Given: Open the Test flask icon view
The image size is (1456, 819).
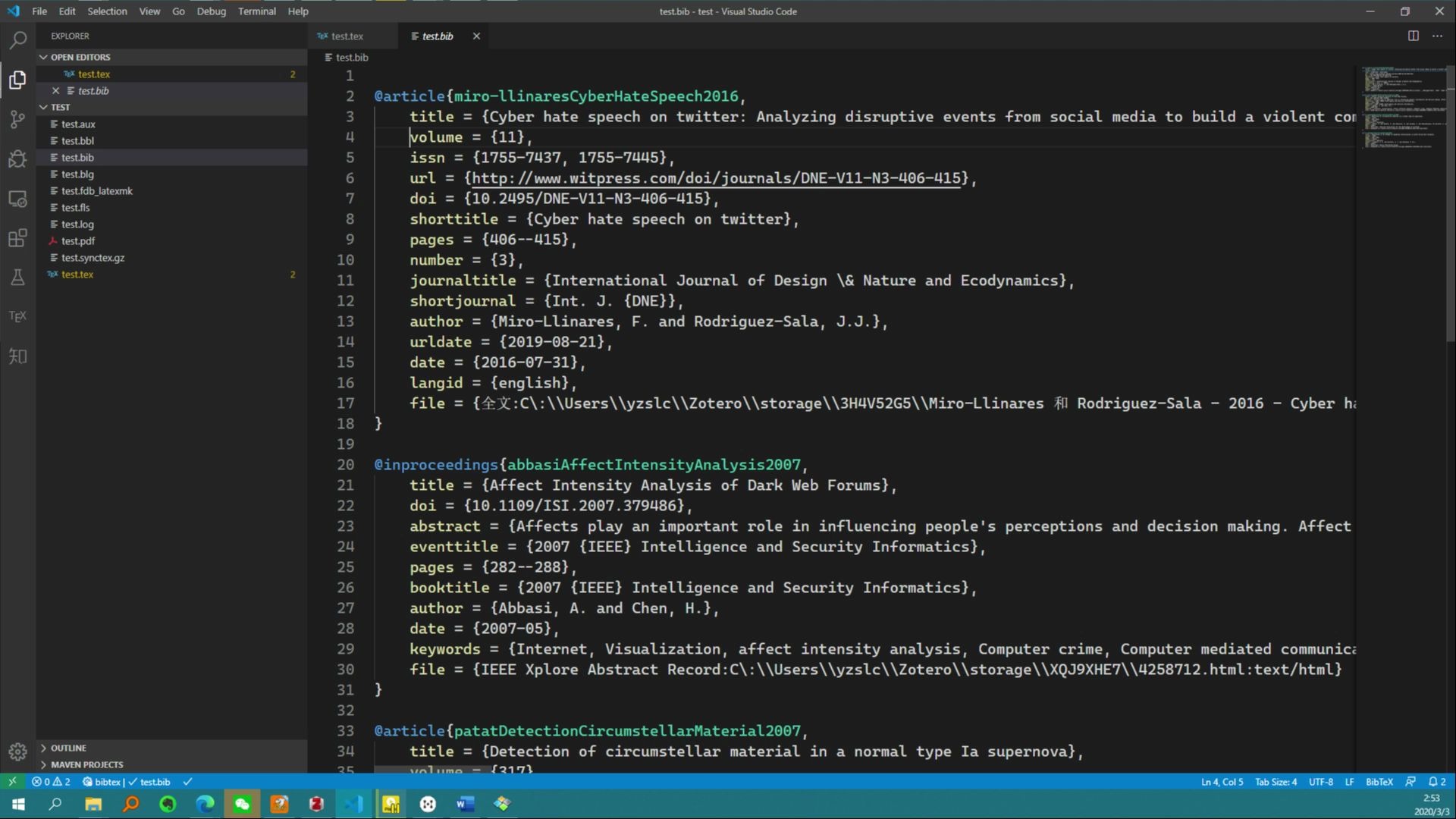Looking at the screenshot, I should (x=17, y=277).
